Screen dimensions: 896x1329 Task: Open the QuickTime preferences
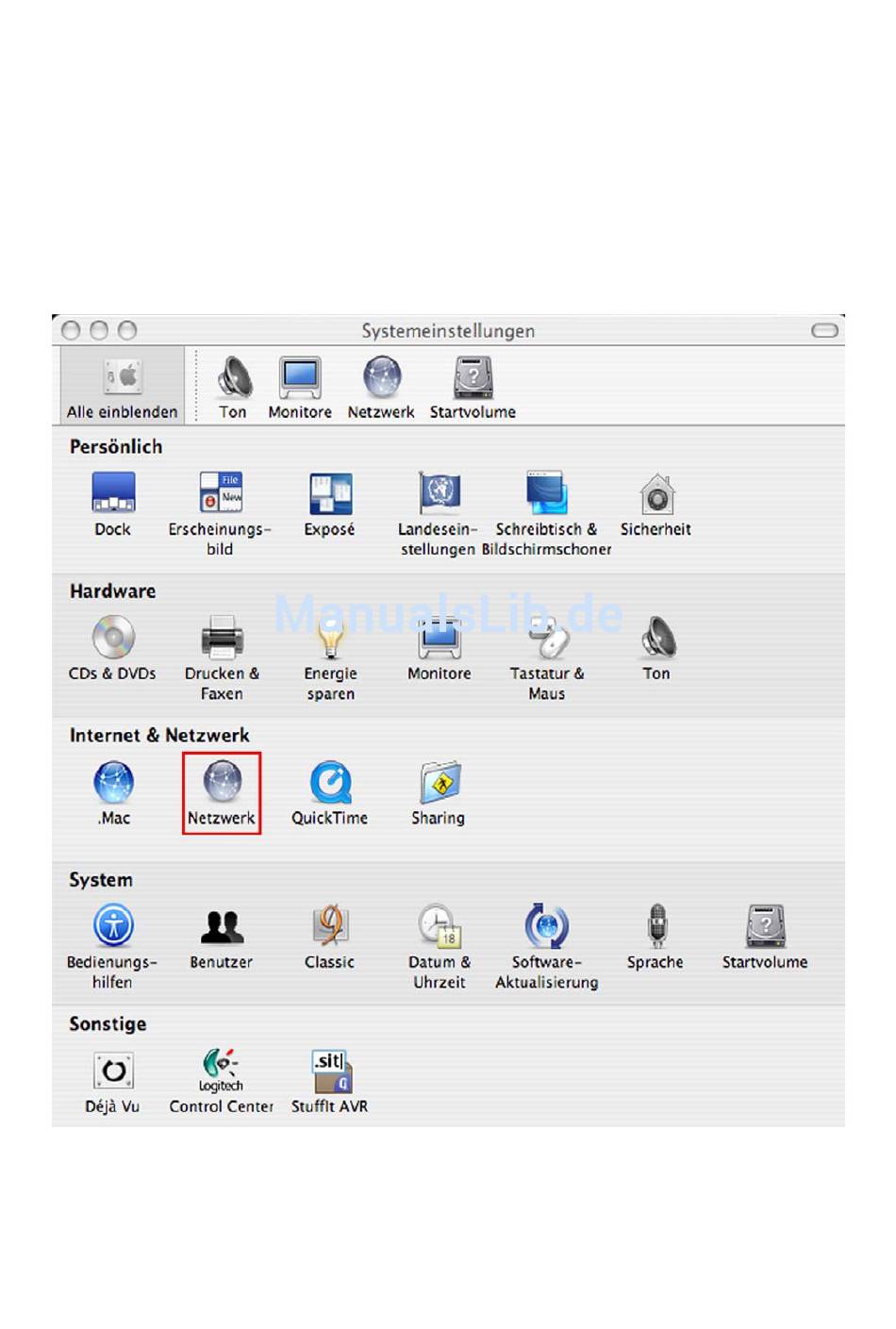pyautogui.click(x=330, y=793)
